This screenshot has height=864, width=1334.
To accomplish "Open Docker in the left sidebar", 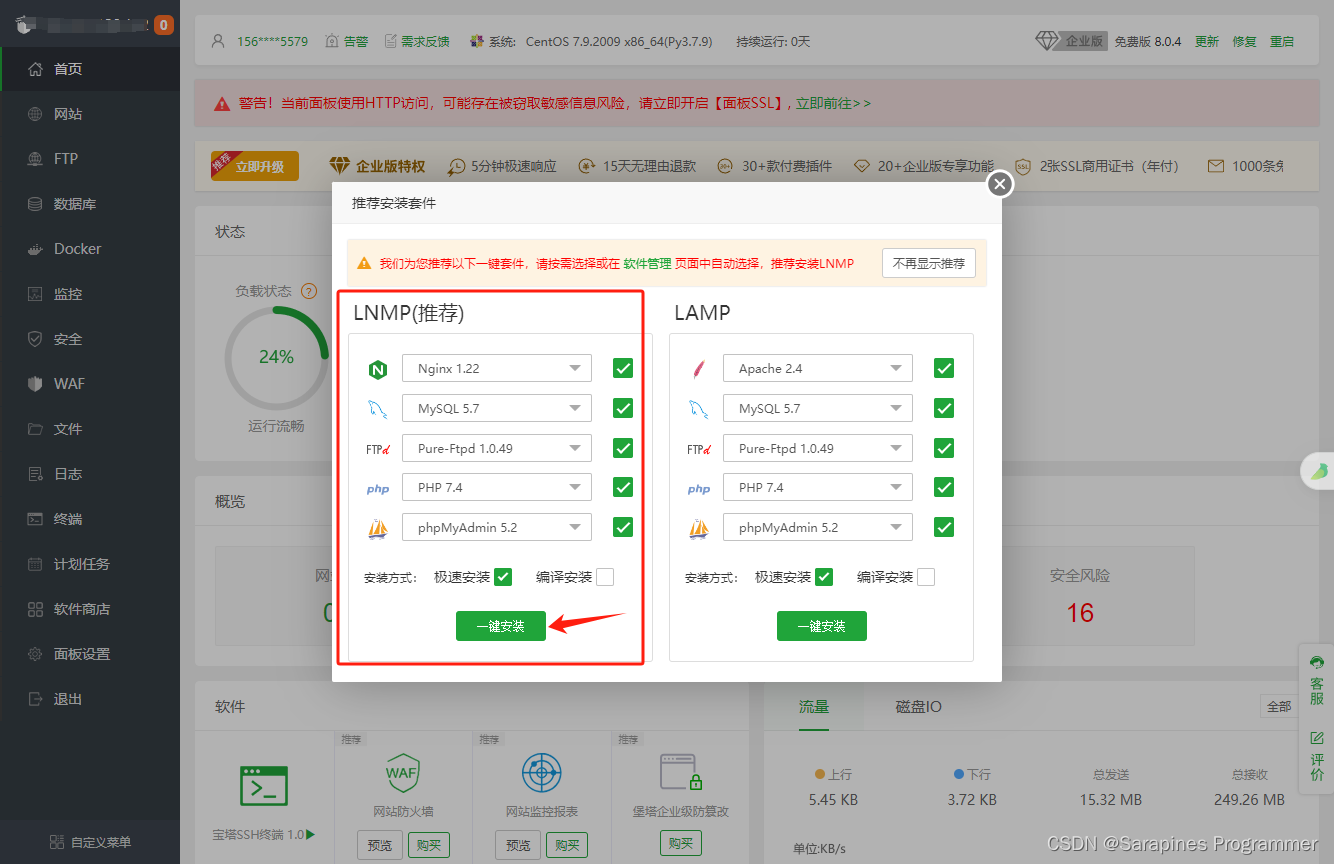I will click(78, 249).
